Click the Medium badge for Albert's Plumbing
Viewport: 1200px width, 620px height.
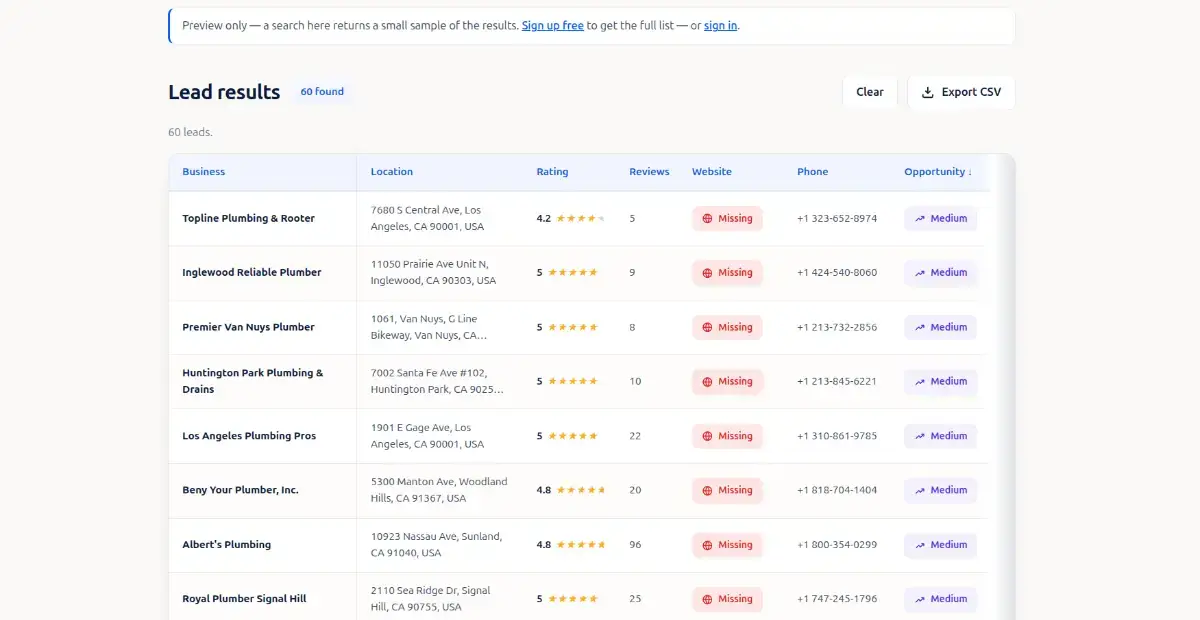pyautogui.click(x=940, y=545)
